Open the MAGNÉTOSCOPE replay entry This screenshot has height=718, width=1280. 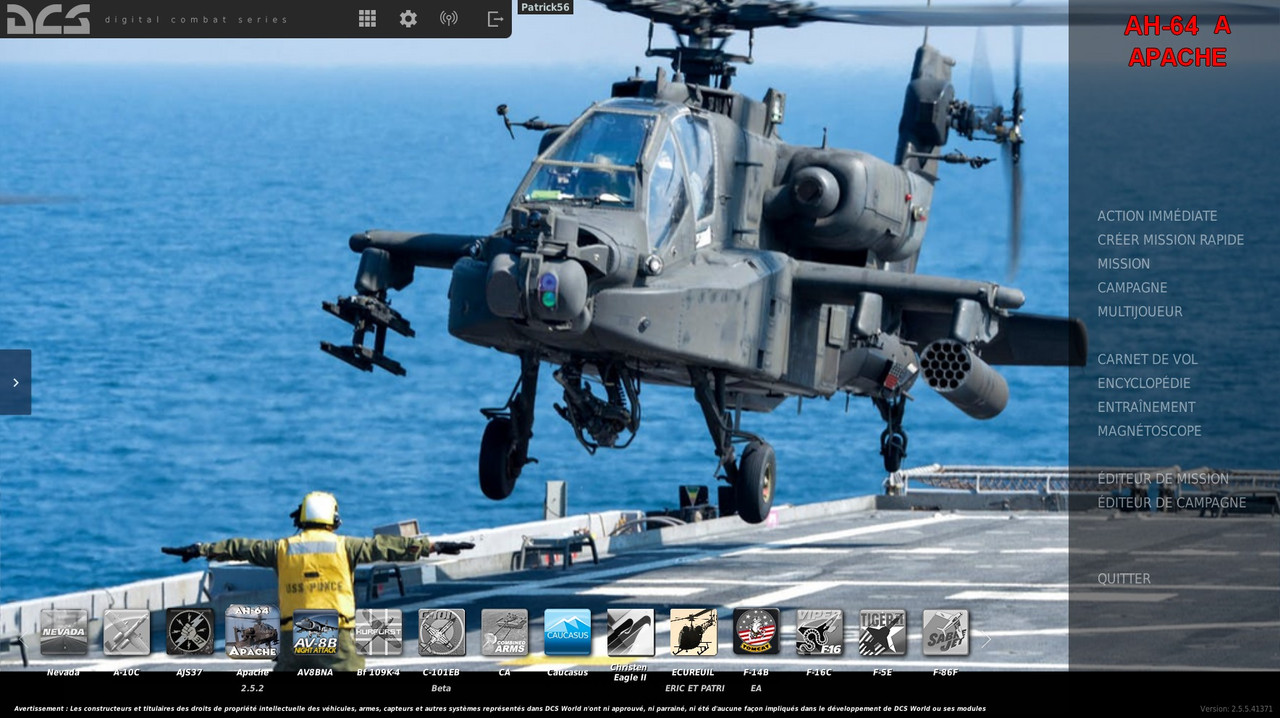pyautogui.click(x=1149, y=432)
